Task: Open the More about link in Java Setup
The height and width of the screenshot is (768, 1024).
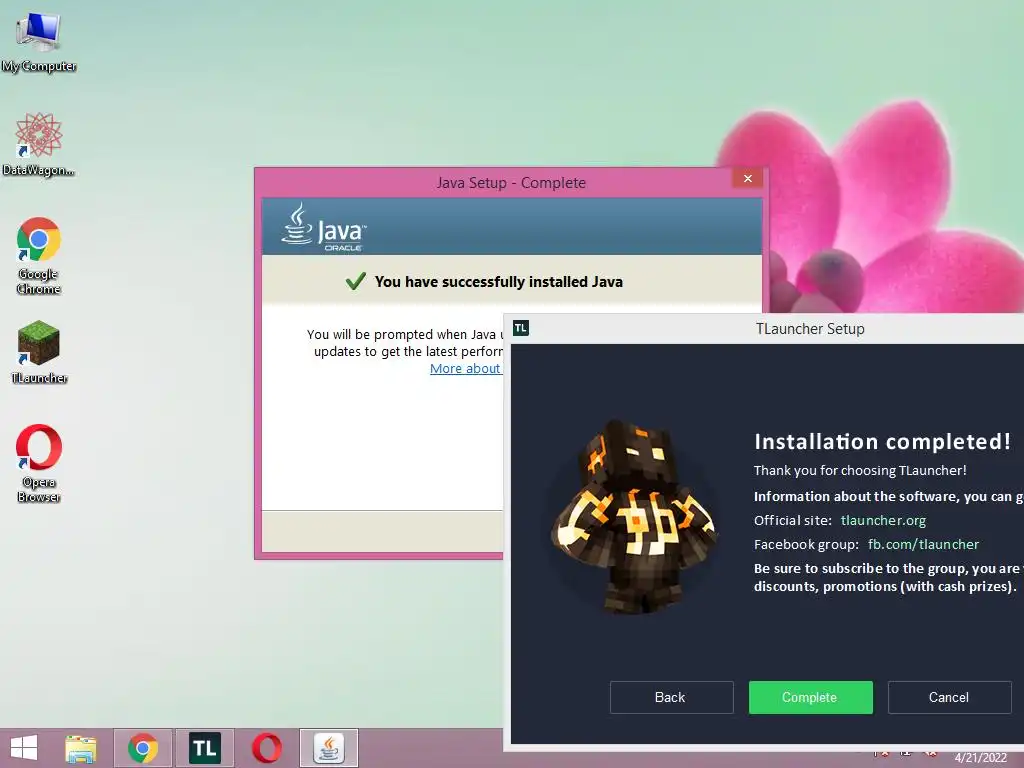Action: pos(465,368)
